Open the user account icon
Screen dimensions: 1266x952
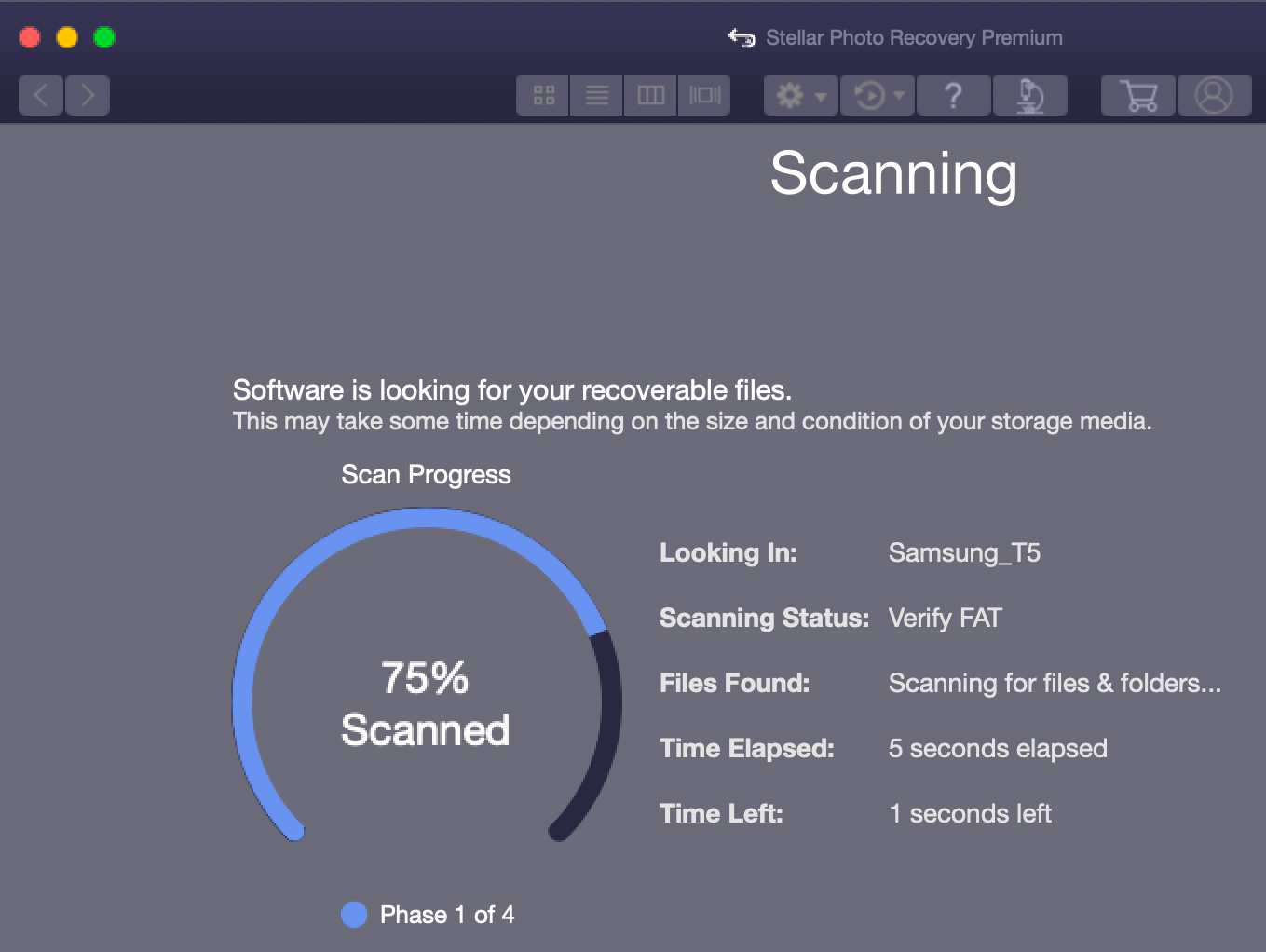pos(1214,95)
